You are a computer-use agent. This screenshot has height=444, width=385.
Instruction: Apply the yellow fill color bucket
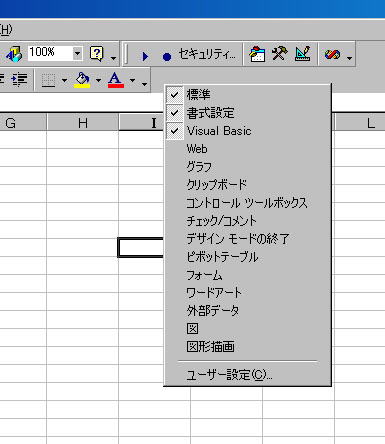[82, 80]
